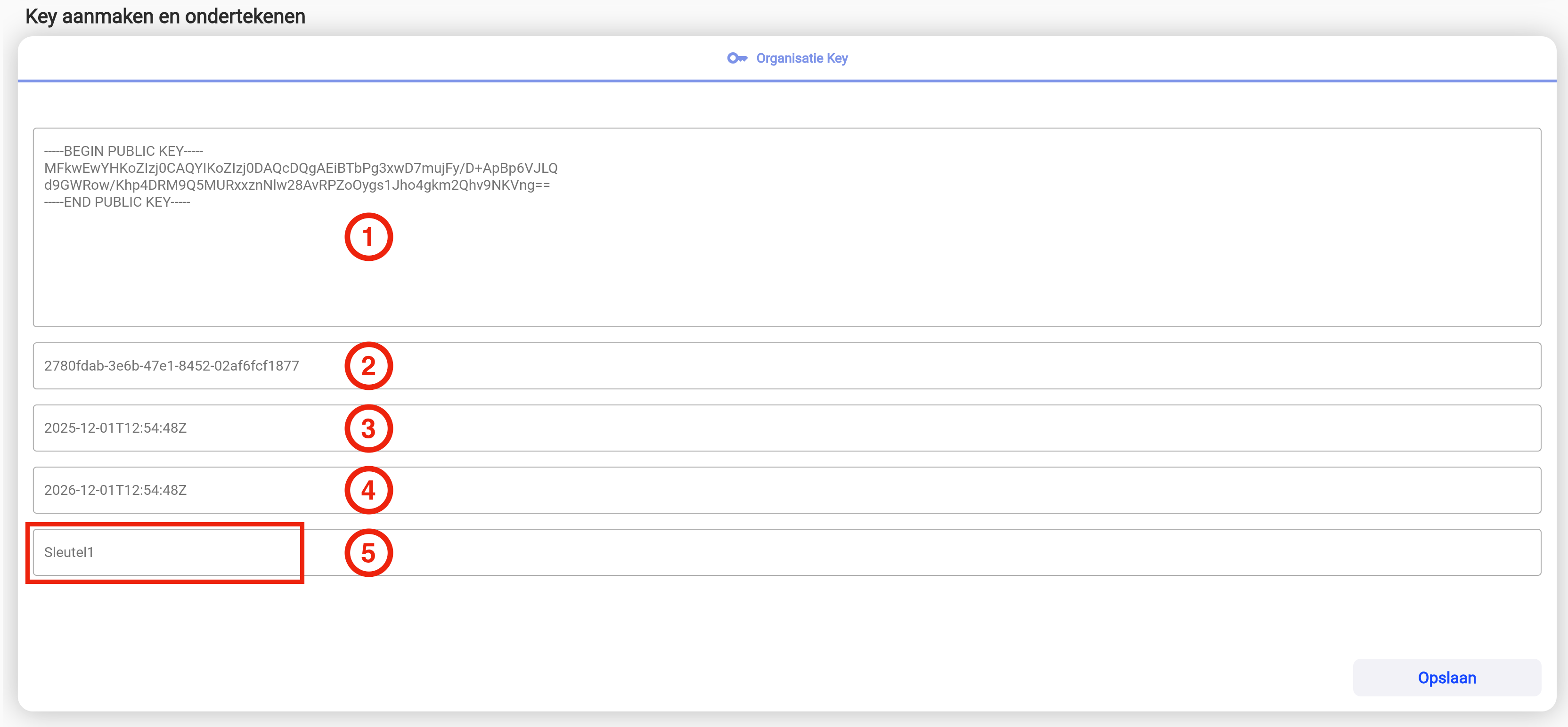
Task: Click the key icon beside Organisatie Key
Action: coord(736,58)
